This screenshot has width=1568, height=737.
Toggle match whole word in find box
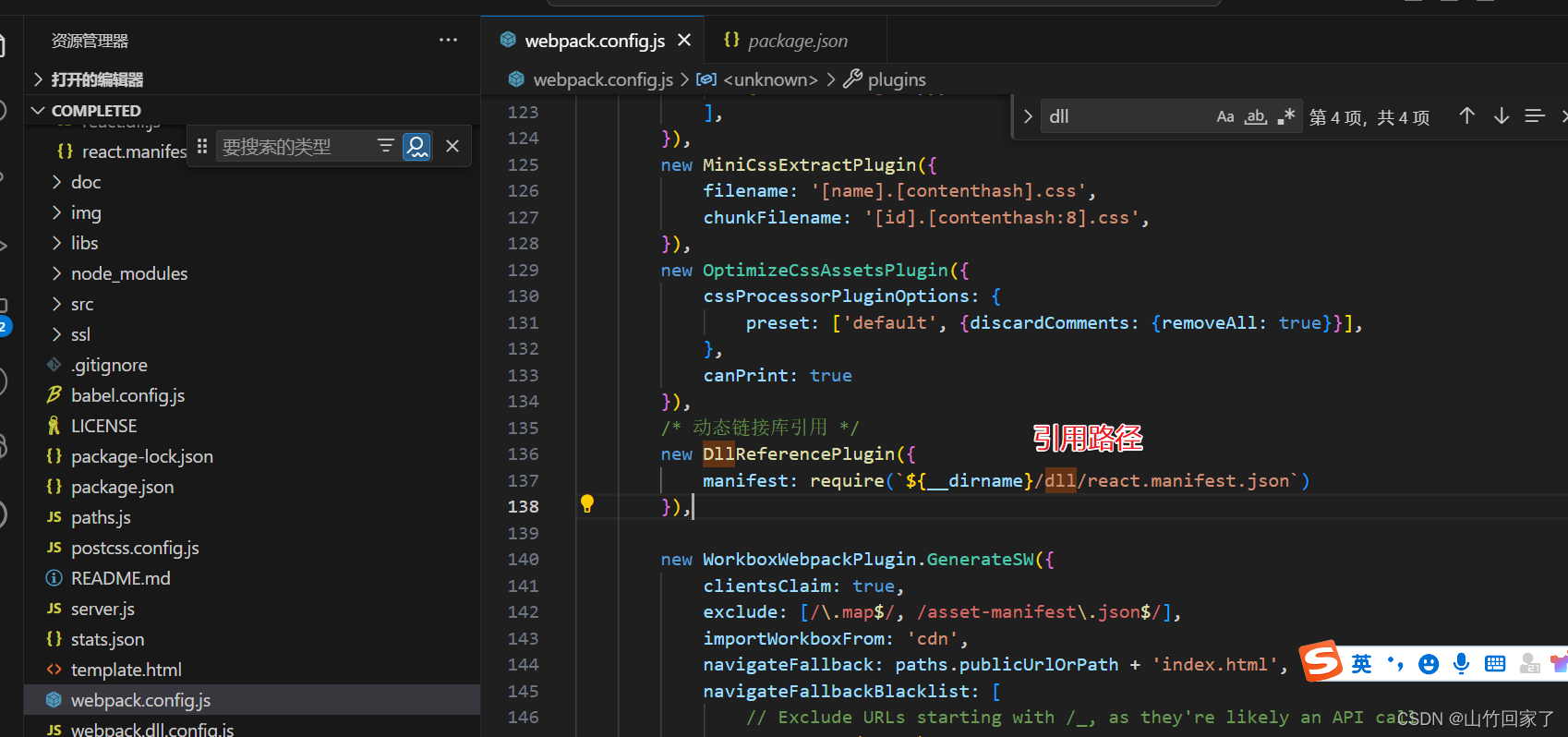click(x=1255, y=116)
